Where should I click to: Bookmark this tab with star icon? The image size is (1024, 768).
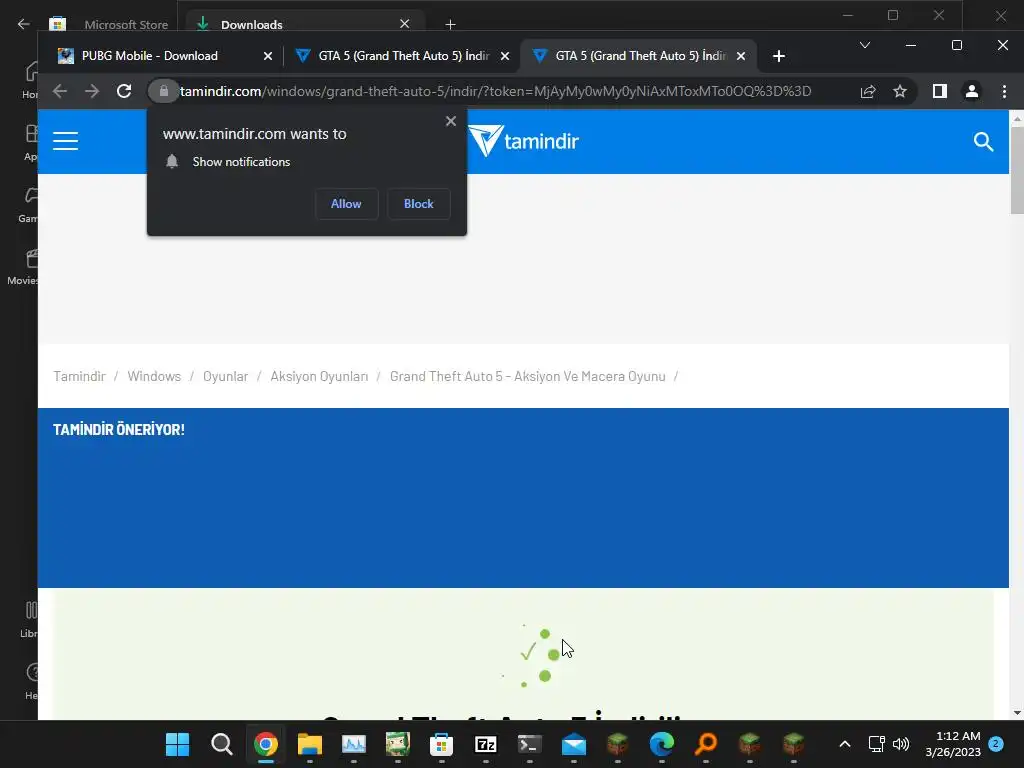click(900, 91)
